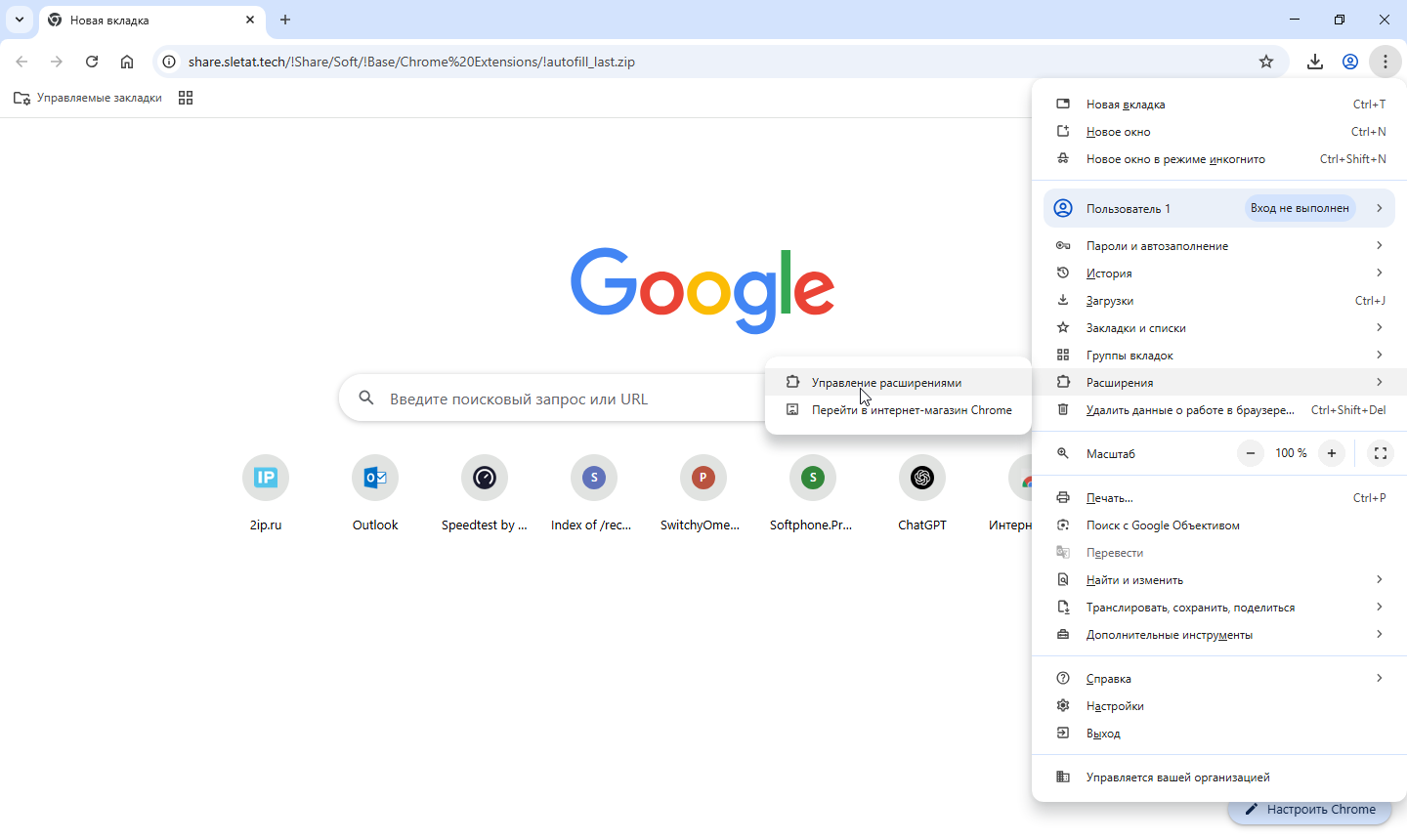This screenshot has height=840, width=1407.
Task: Increase zoom with the plus button
Action: [x=1332, y=453]
